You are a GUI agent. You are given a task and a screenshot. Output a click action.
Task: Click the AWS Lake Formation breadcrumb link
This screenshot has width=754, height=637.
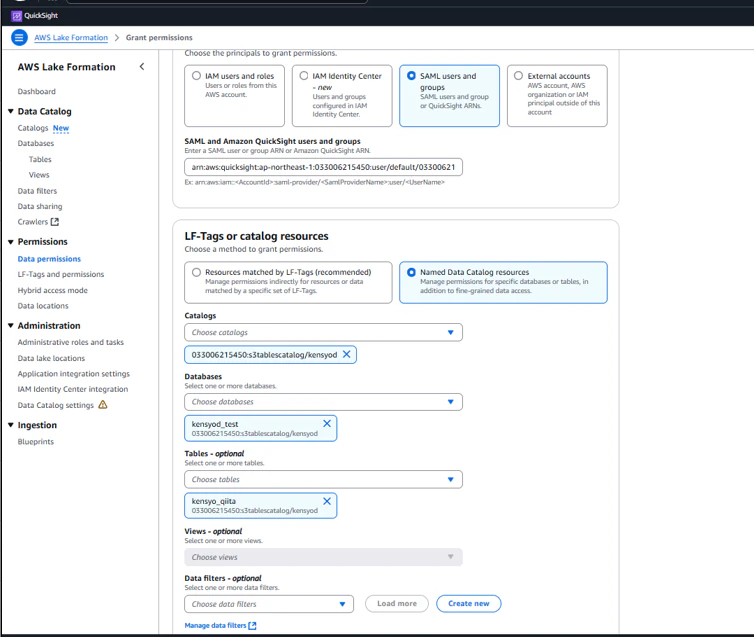click(x=71, y=37)
